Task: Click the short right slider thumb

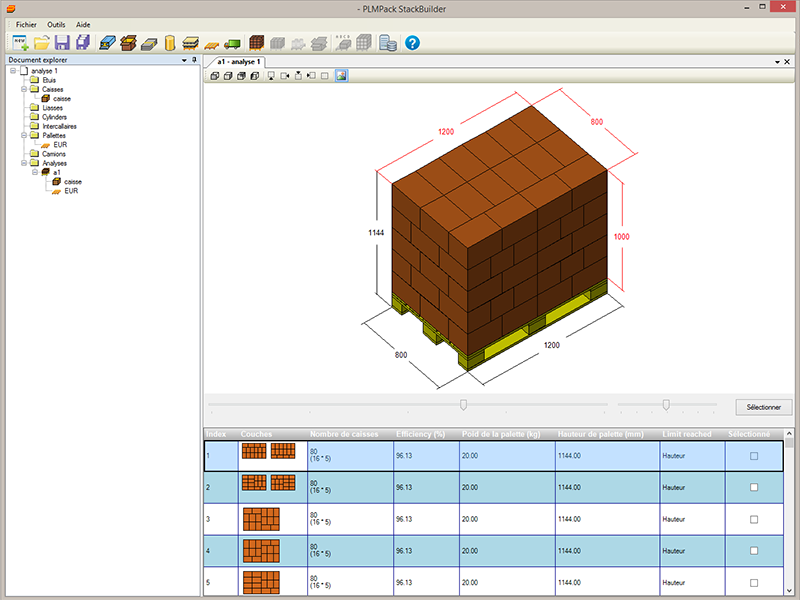Action: pyautogui.click(x=666, y=405)
